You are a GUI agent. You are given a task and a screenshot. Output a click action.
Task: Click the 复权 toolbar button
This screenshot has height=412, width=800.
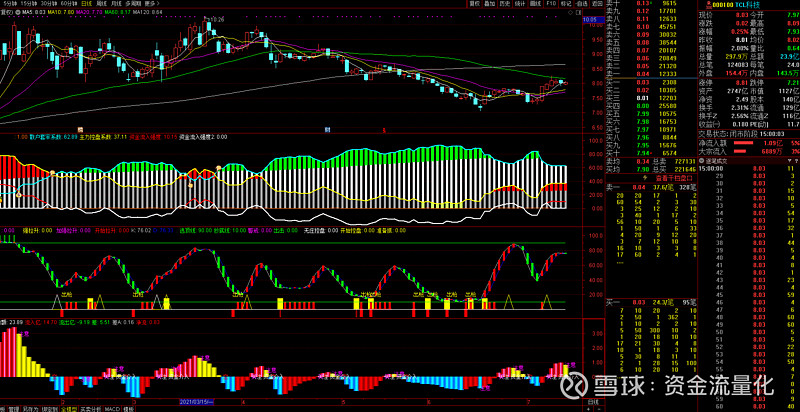click(x=475, y=4)
